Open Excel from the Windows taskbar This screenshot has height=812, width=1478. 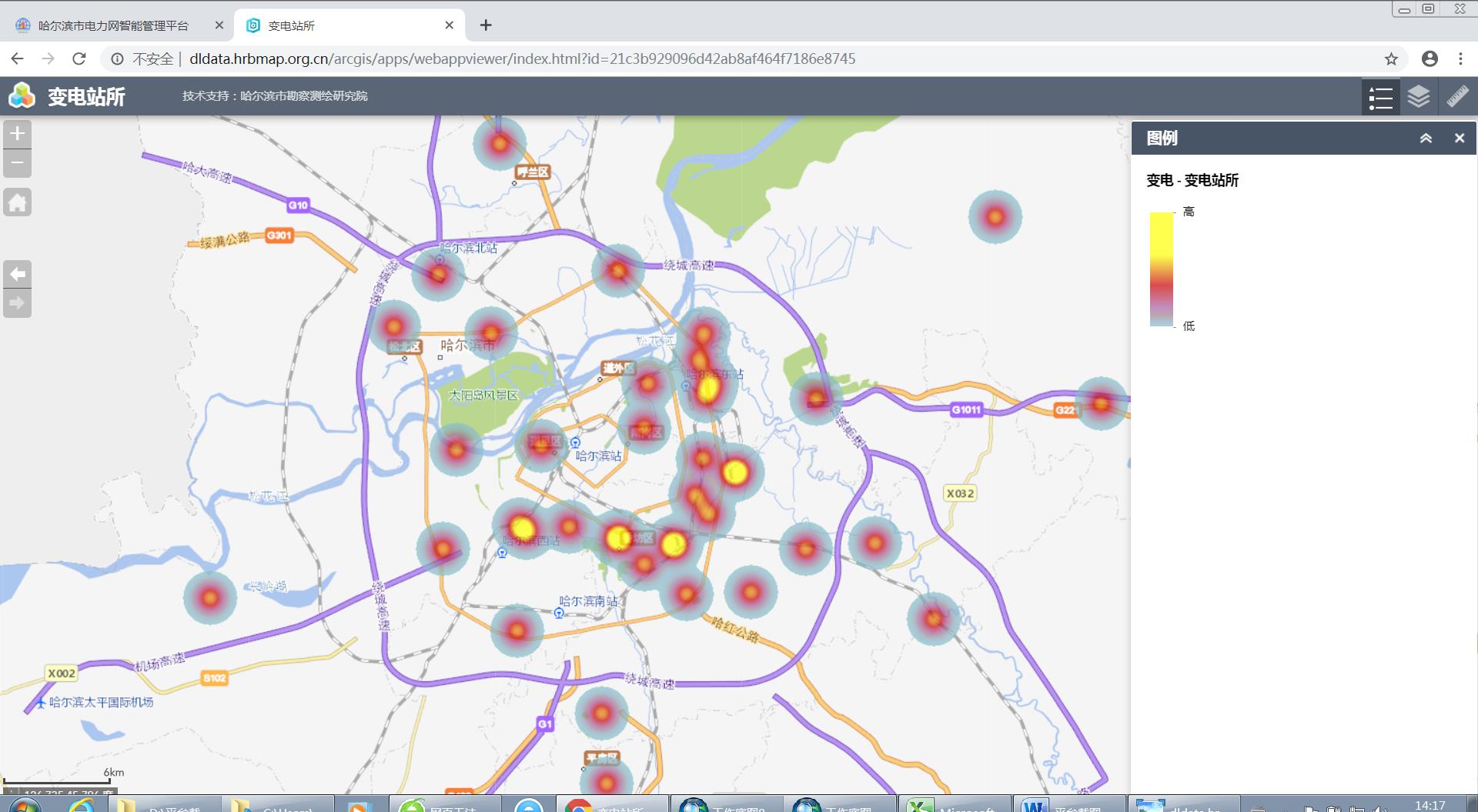(x=955, y=804)
